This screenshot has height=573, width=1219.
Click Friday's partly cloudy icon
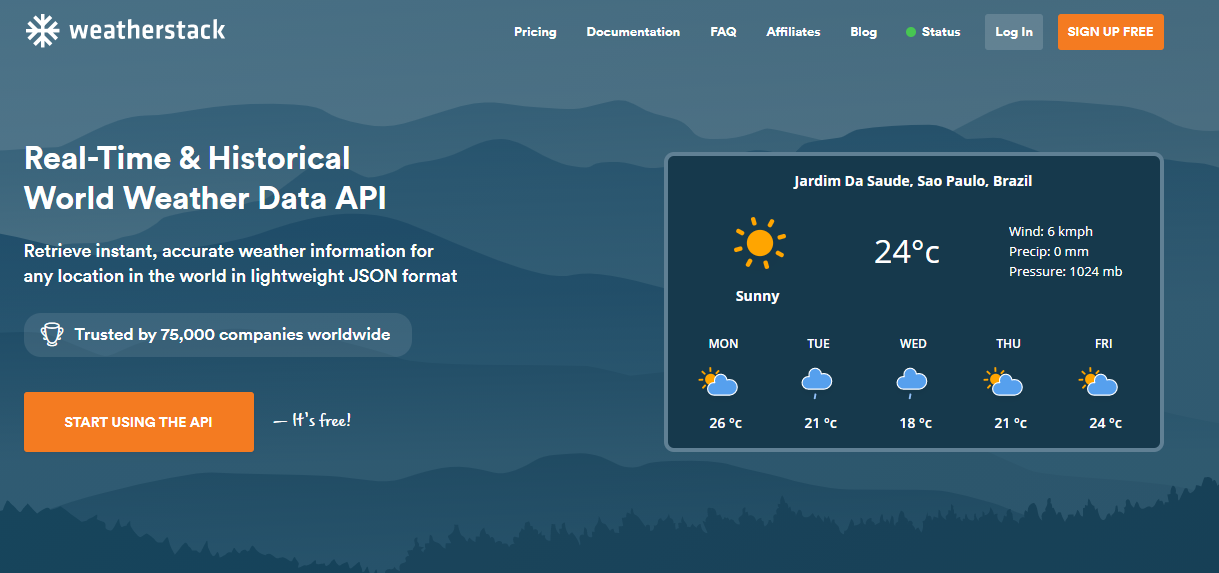pyautogui.click(x=1098, y=382)
